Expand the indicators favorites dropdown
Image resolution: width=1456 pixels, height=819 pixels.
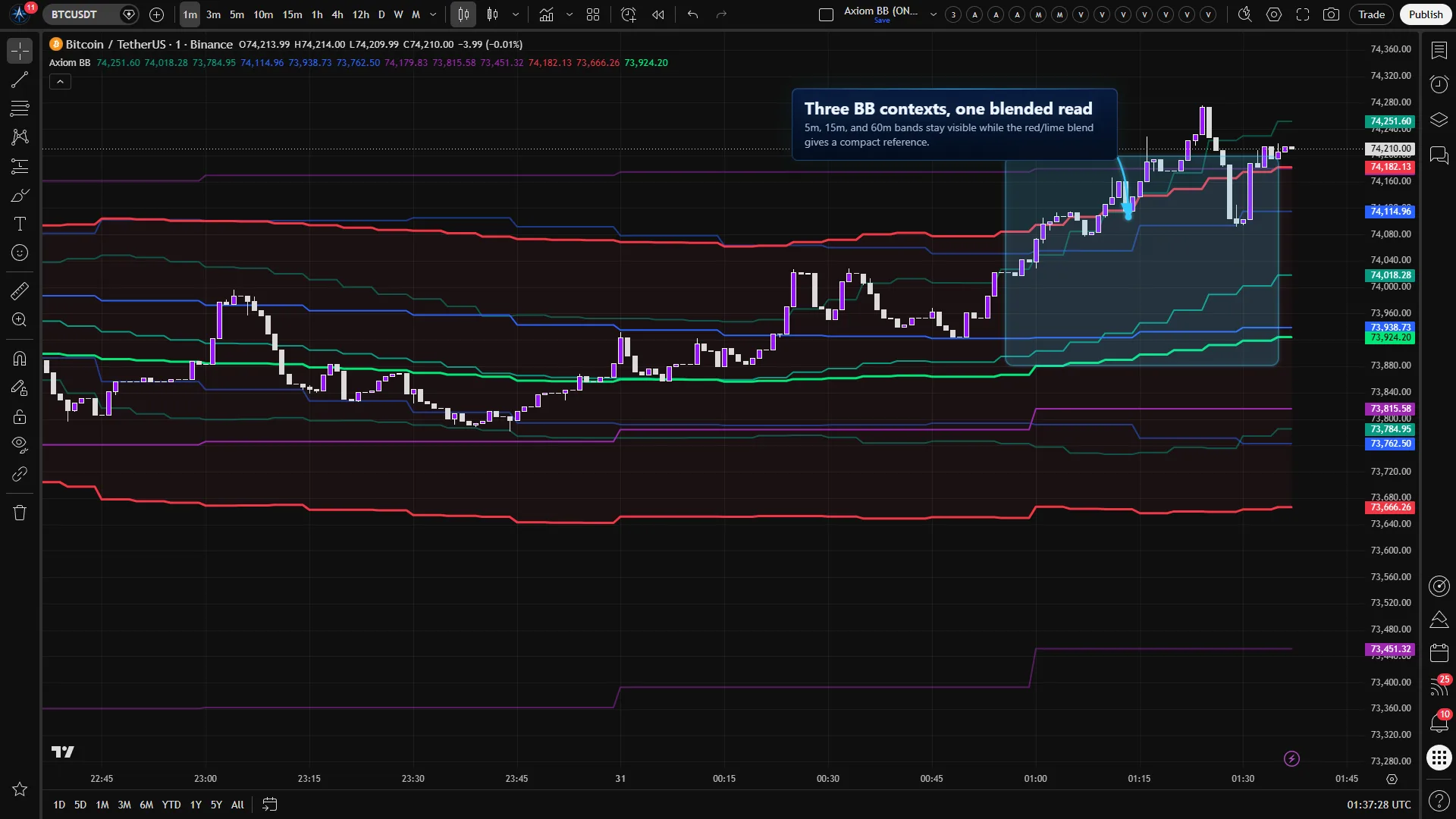pos(570,14)
